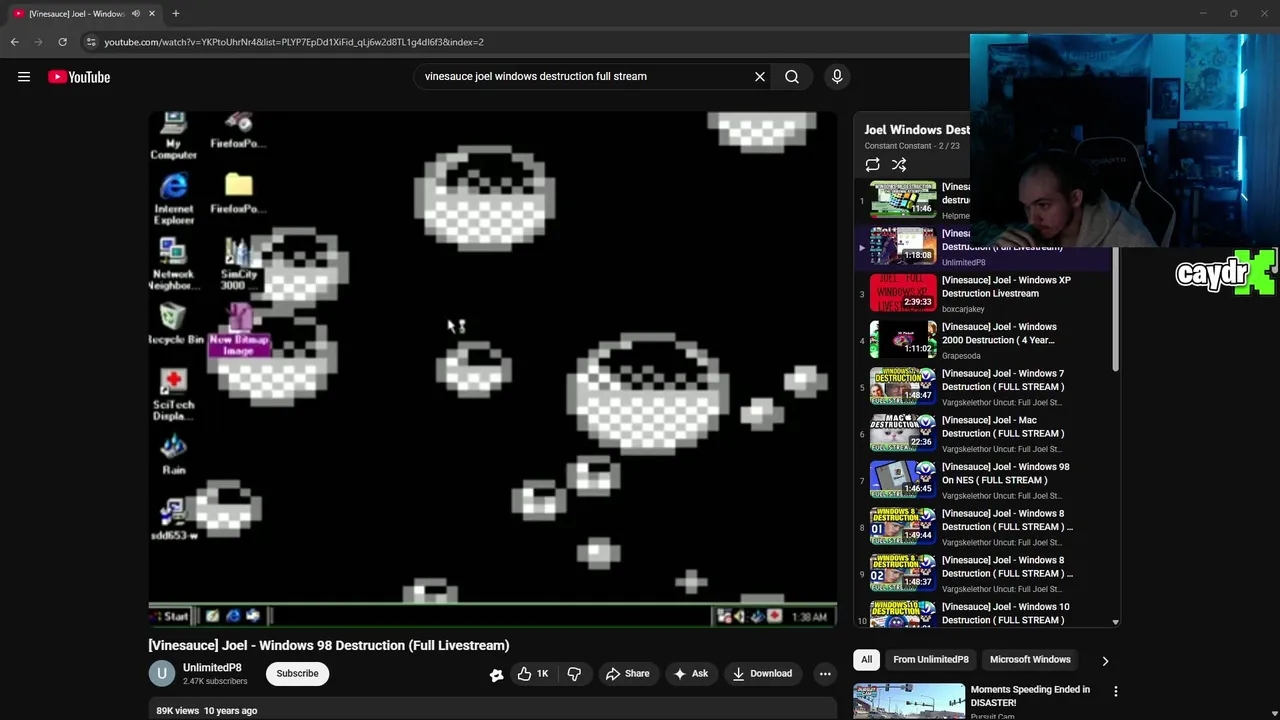The image size is (1280, 720).
Task: Close the Vinesauce Joel browser tab
Action: [x=152, y=14]
